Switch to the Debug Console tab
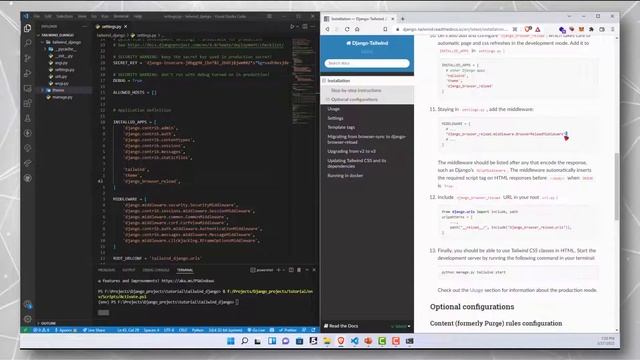 tap(156, 270)
